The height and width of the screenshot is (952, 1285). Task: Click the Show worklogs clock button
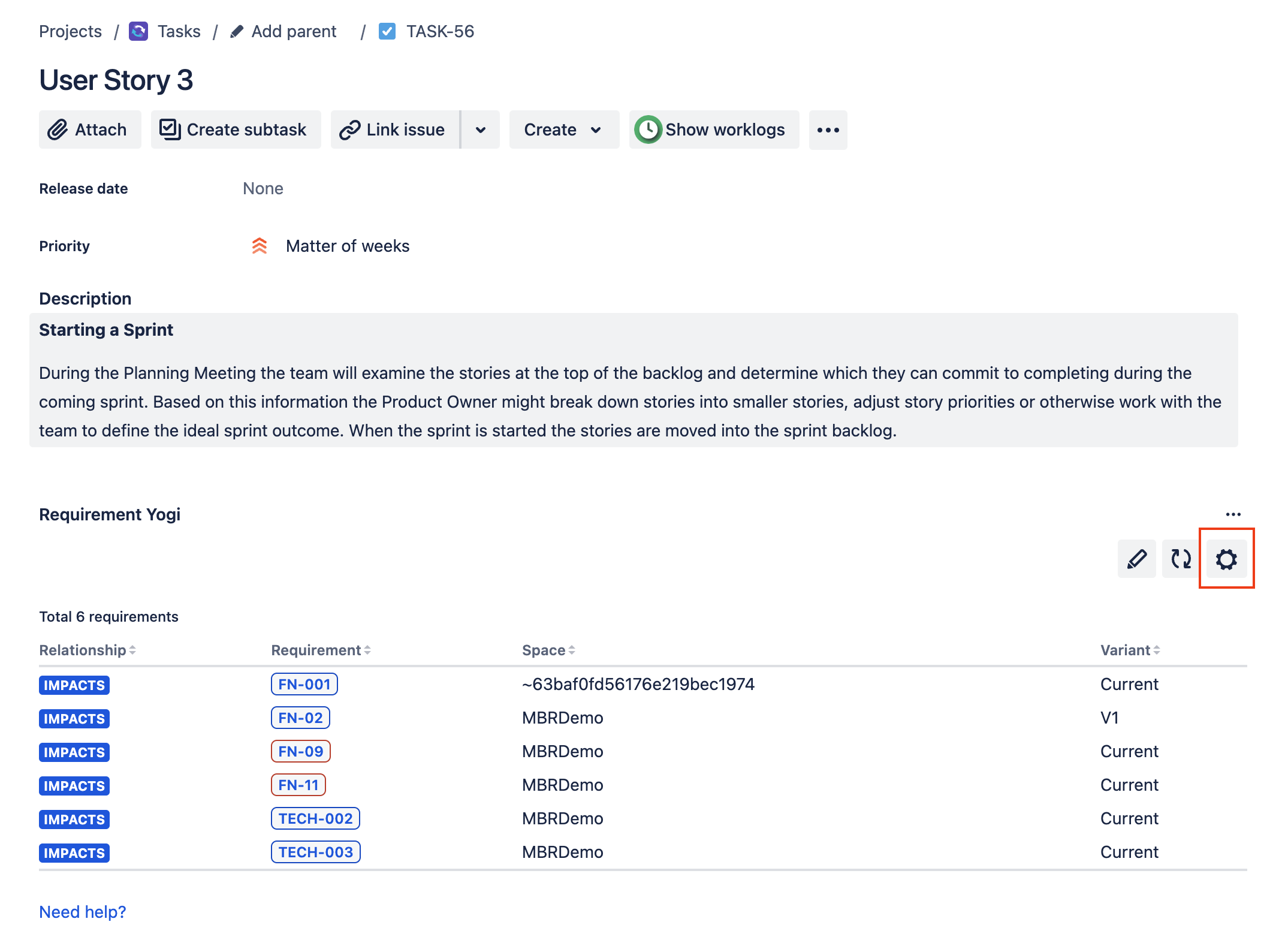click(713, 129)
